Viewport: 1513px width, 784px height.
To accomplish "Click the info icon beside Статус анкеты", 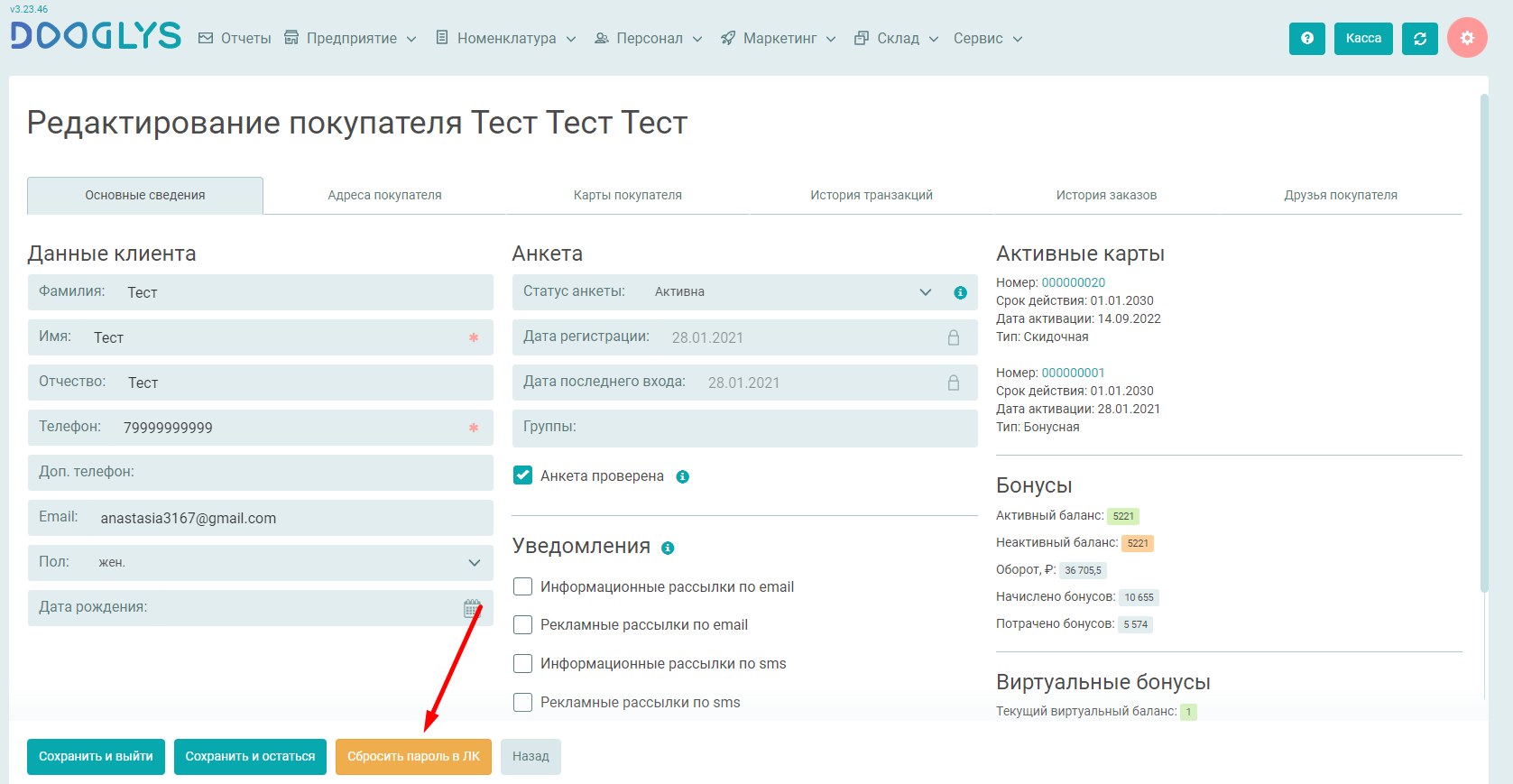I will point(960,292).
